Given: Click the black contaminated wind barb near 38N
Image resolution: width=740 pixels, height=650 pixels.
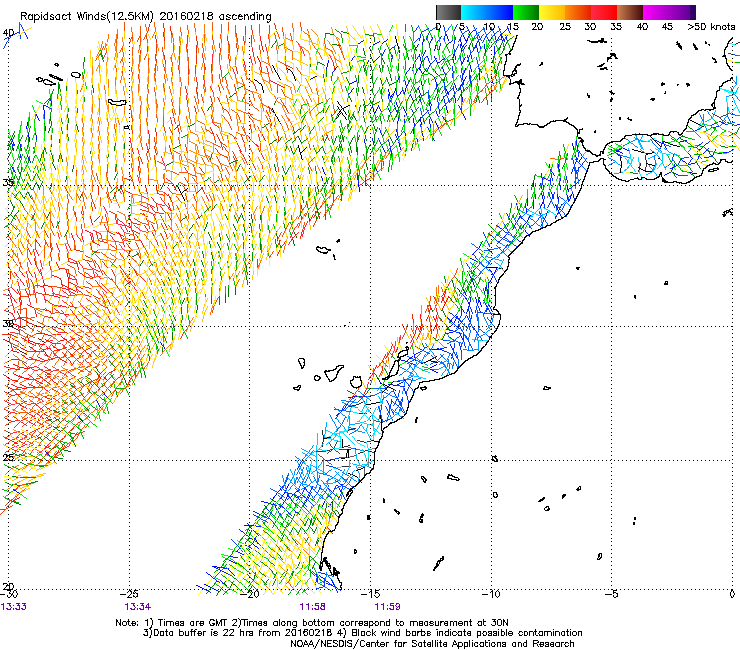Looking at the screenshot, I should coord(341,111).
